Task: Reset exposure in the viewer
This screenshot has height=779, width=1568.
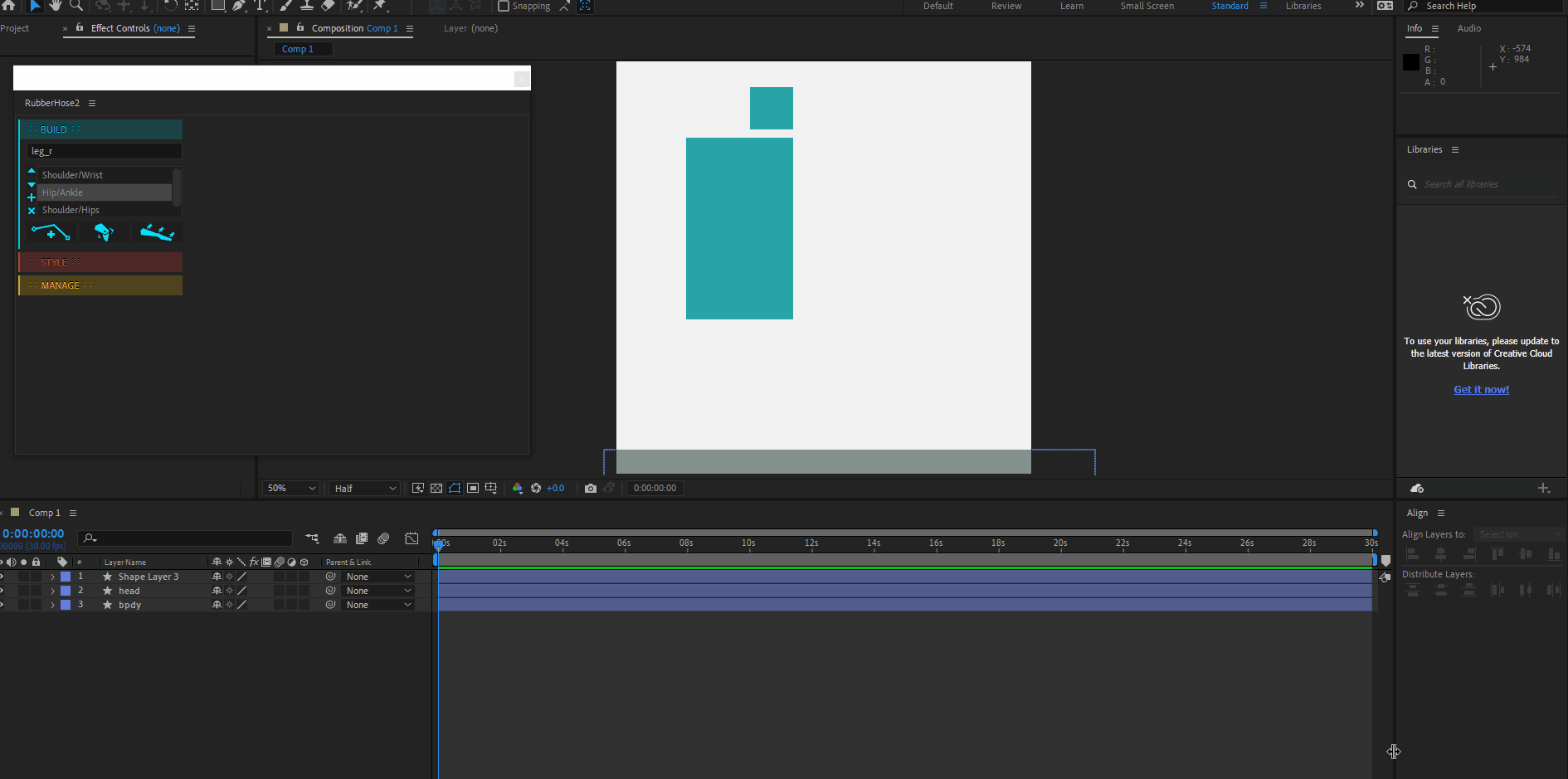Action: (x=536, y=488)
